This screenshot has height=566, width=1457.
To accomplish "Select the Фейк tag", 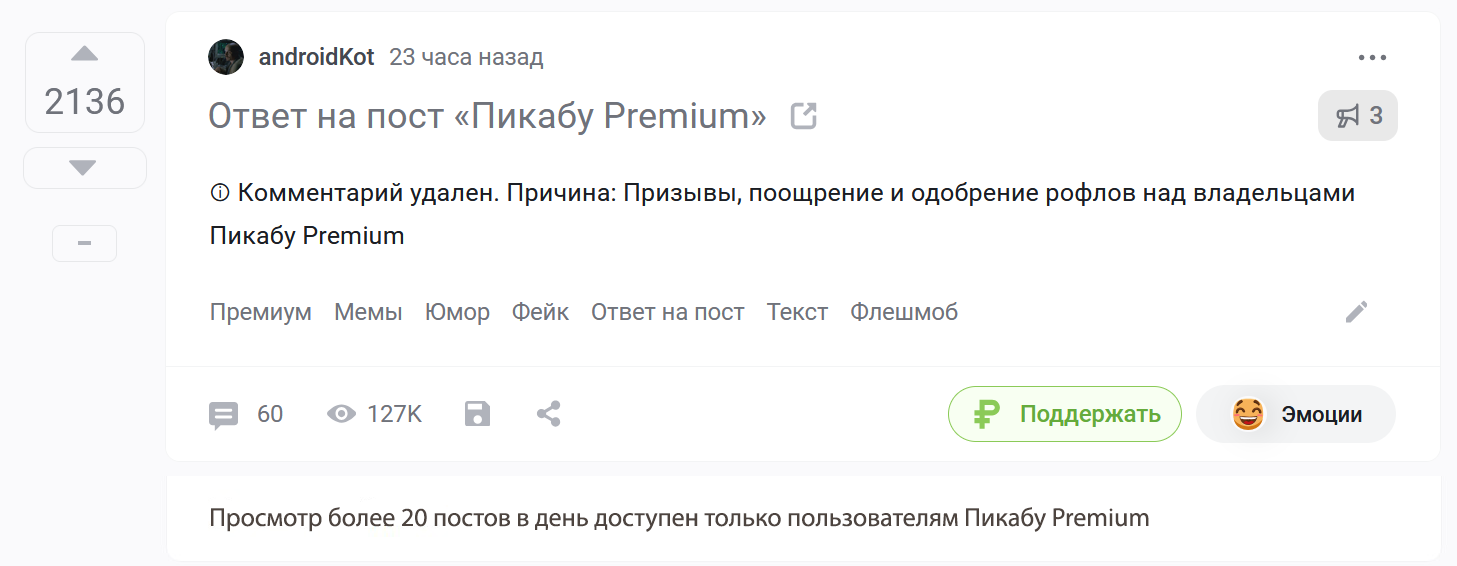I will tap(540, 312).
